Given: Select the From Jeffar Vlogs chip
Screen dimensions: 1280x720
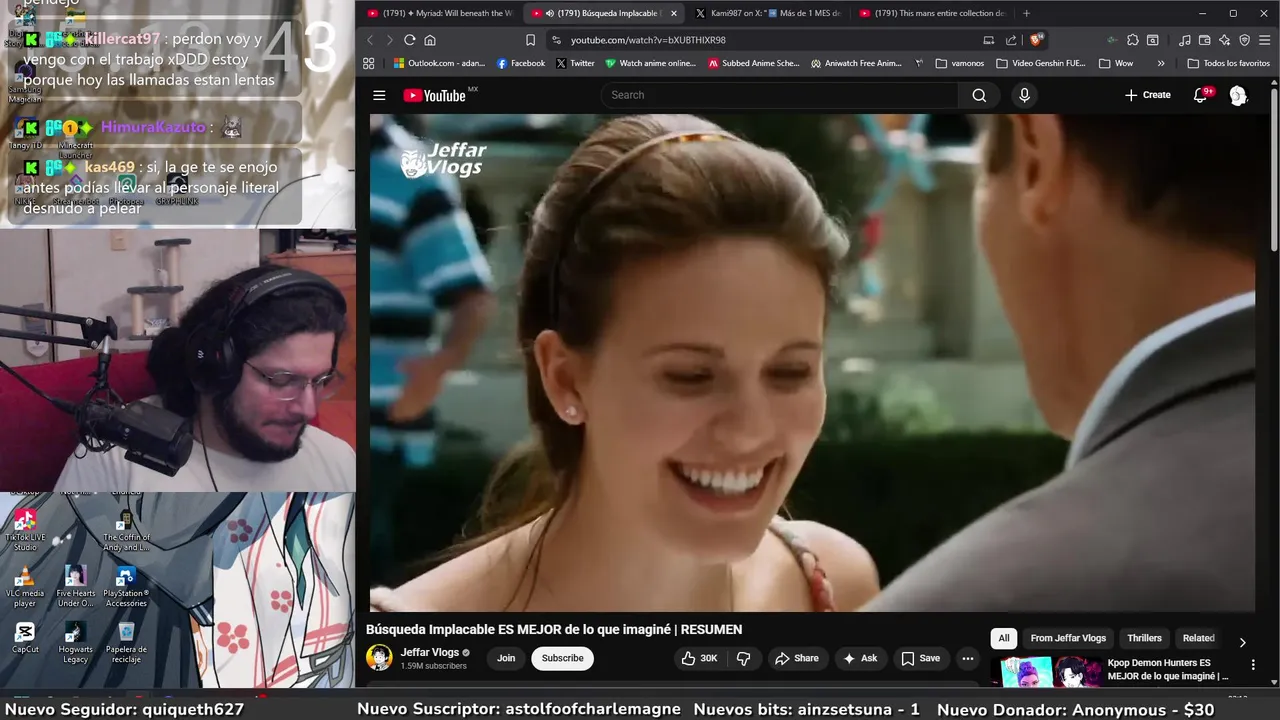Looking at the screenshot, I should point(1068,638).
